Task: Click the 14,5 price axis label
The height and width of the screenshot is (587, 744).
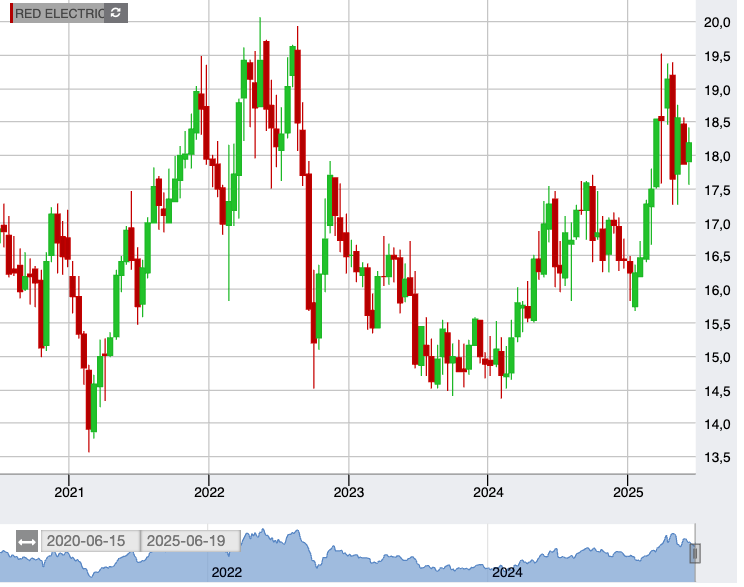Action: pos(717,391)
